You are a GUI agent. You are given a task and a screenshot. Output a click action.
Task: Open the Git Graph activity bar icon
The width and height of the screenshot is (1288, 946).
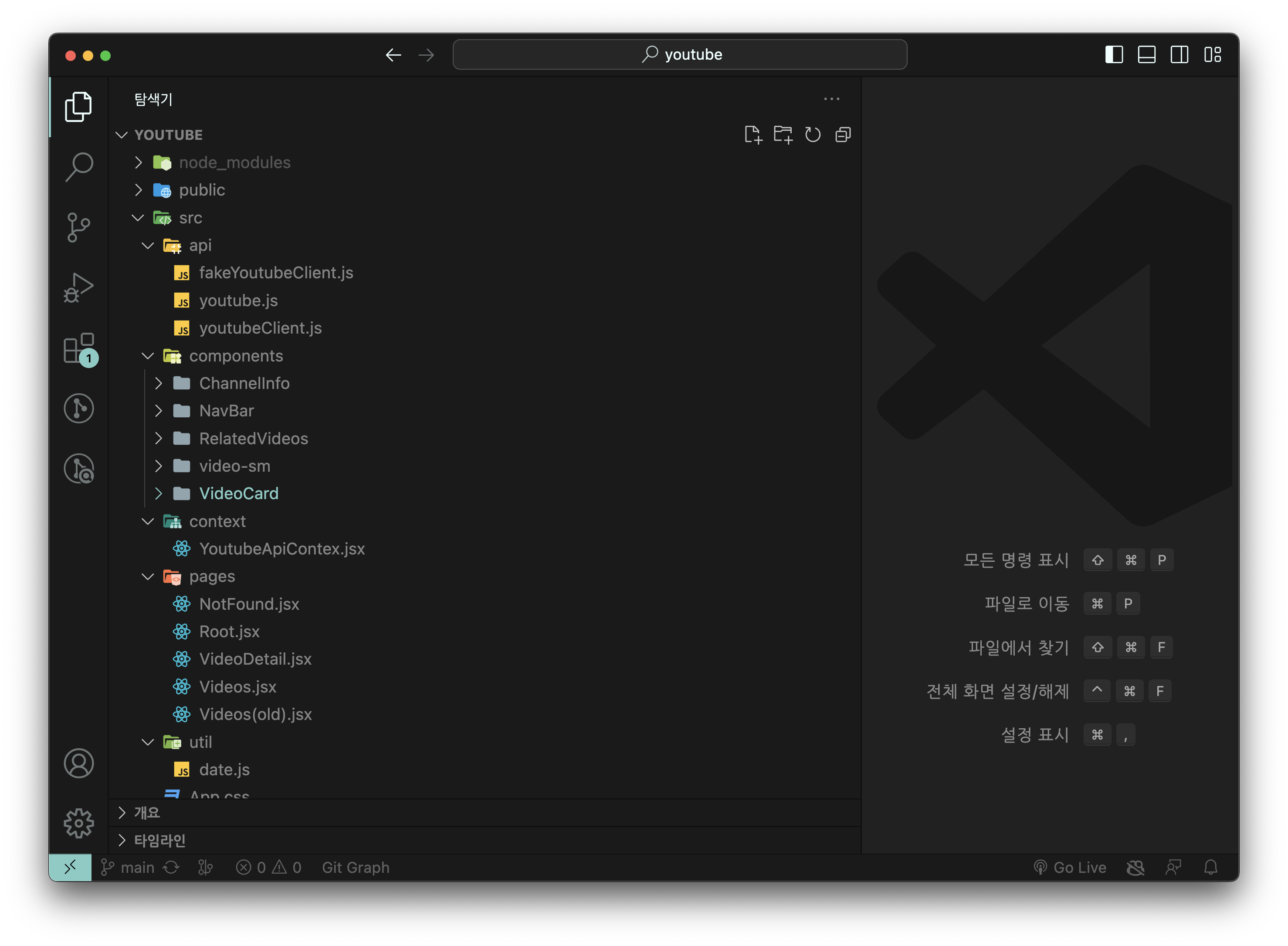coord(78,408)
